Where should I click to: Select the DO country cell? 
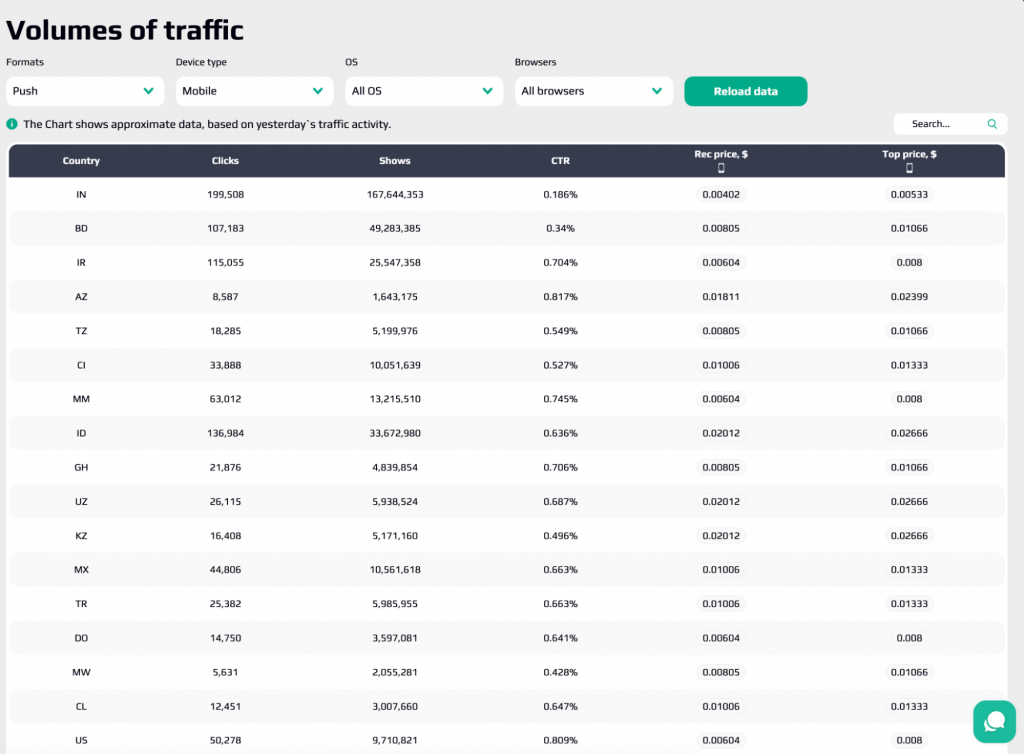point(81,638)
